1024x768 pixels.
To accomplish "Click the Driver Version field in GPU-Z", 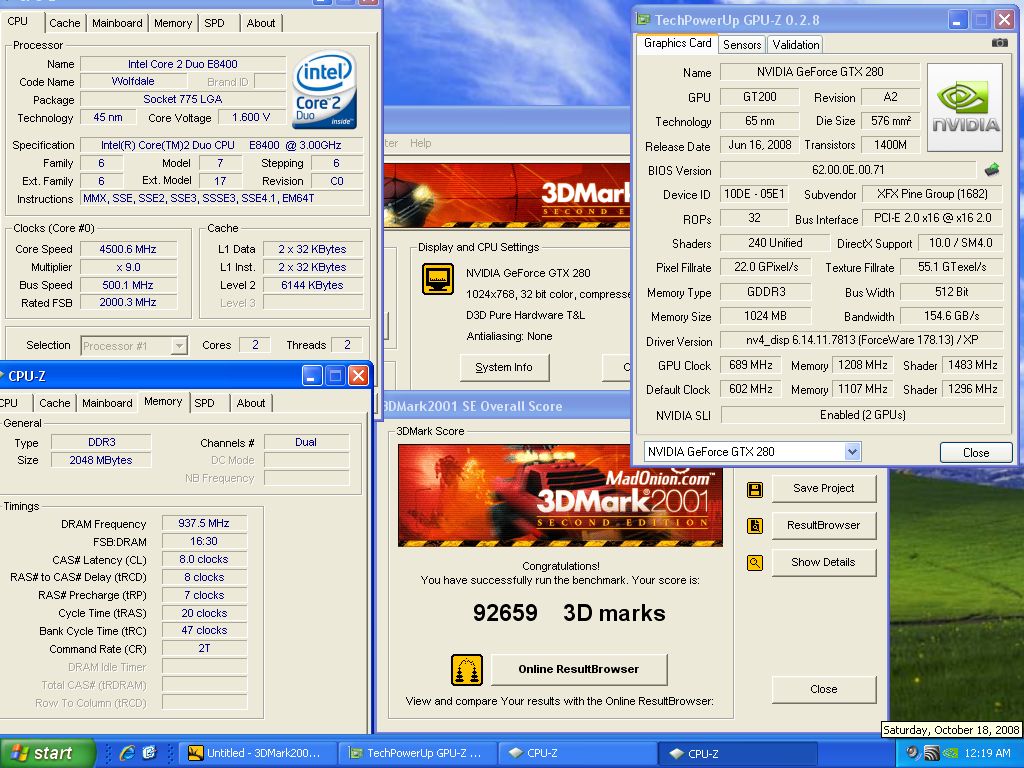I will pos(862,340).
